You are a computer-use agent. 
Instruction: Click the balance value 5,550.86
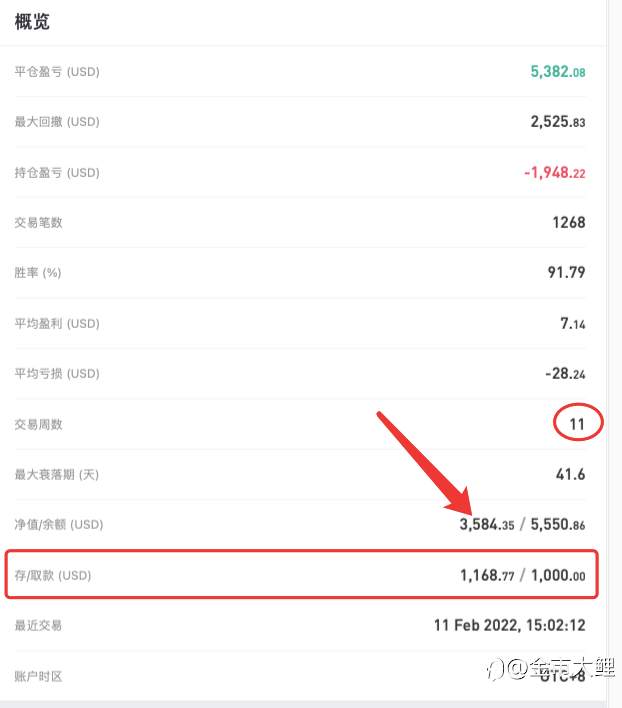coord(557,524)
